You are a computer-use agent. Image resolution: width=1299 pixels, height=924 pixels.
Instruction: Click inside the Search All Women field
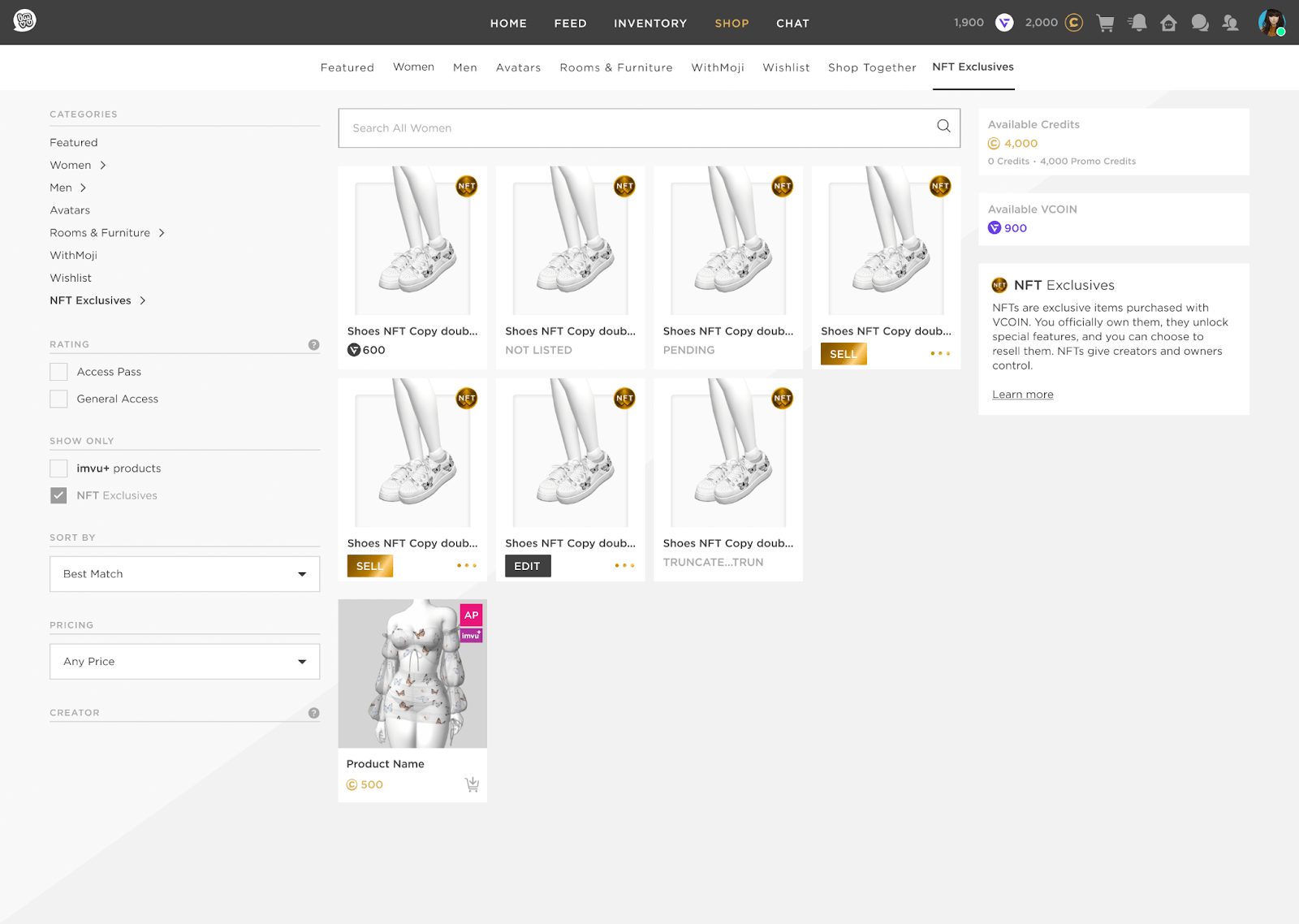[568, 127]
